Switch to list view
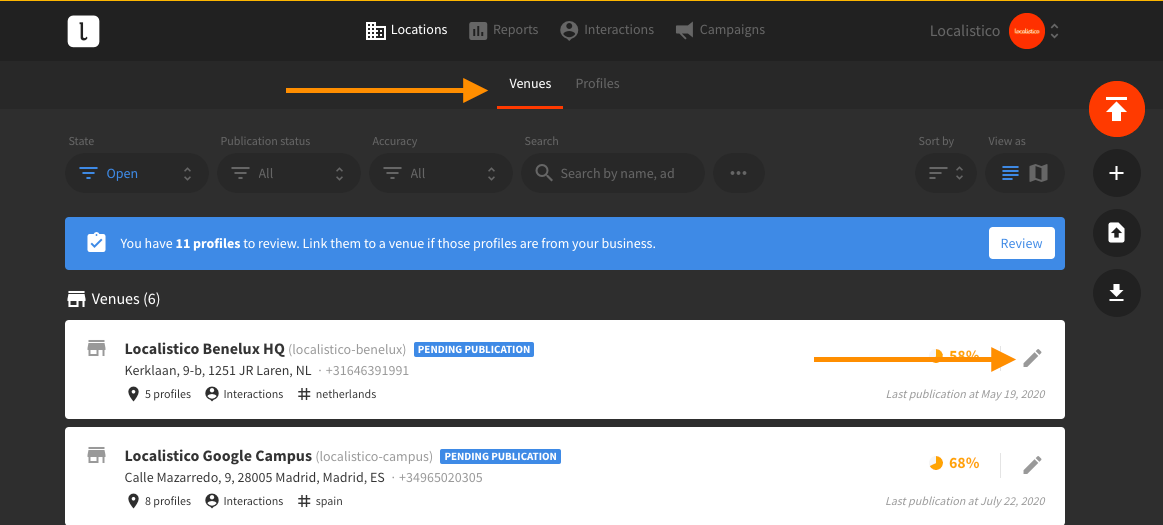The width and height of the screenshot is (1163, 525). point(1010,174)
